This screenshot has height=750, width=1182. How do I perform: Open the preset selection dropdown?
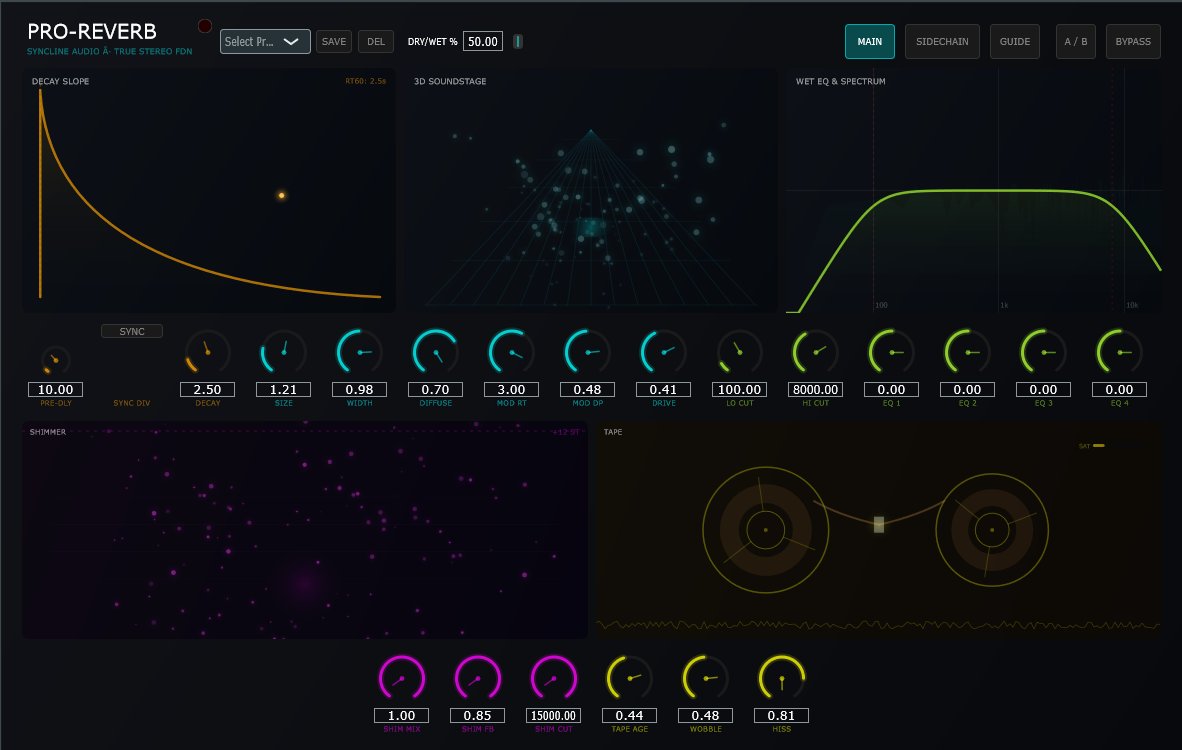[x=264, y=41]
